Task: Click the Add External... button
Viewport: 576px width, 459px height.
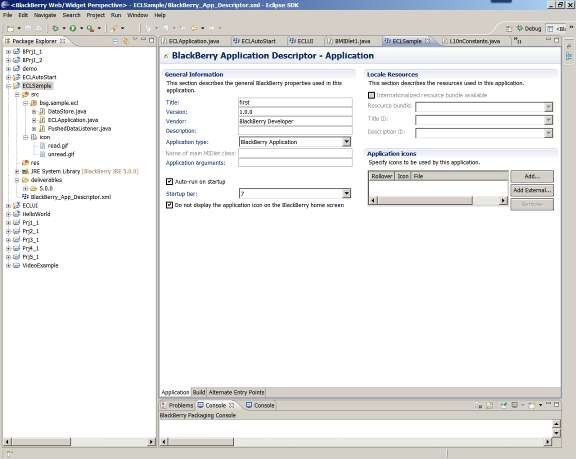Action: tap(532, 190)
